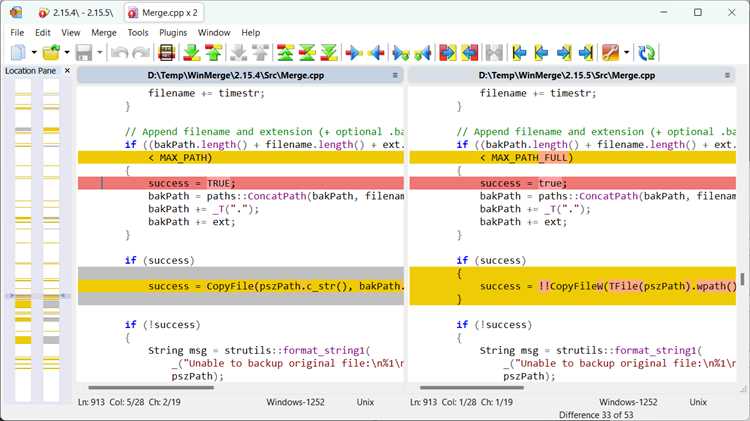Open Options with the wrench icon
Image resolution: width=750 pixels, height=421 pixels.
coord(610,53)
